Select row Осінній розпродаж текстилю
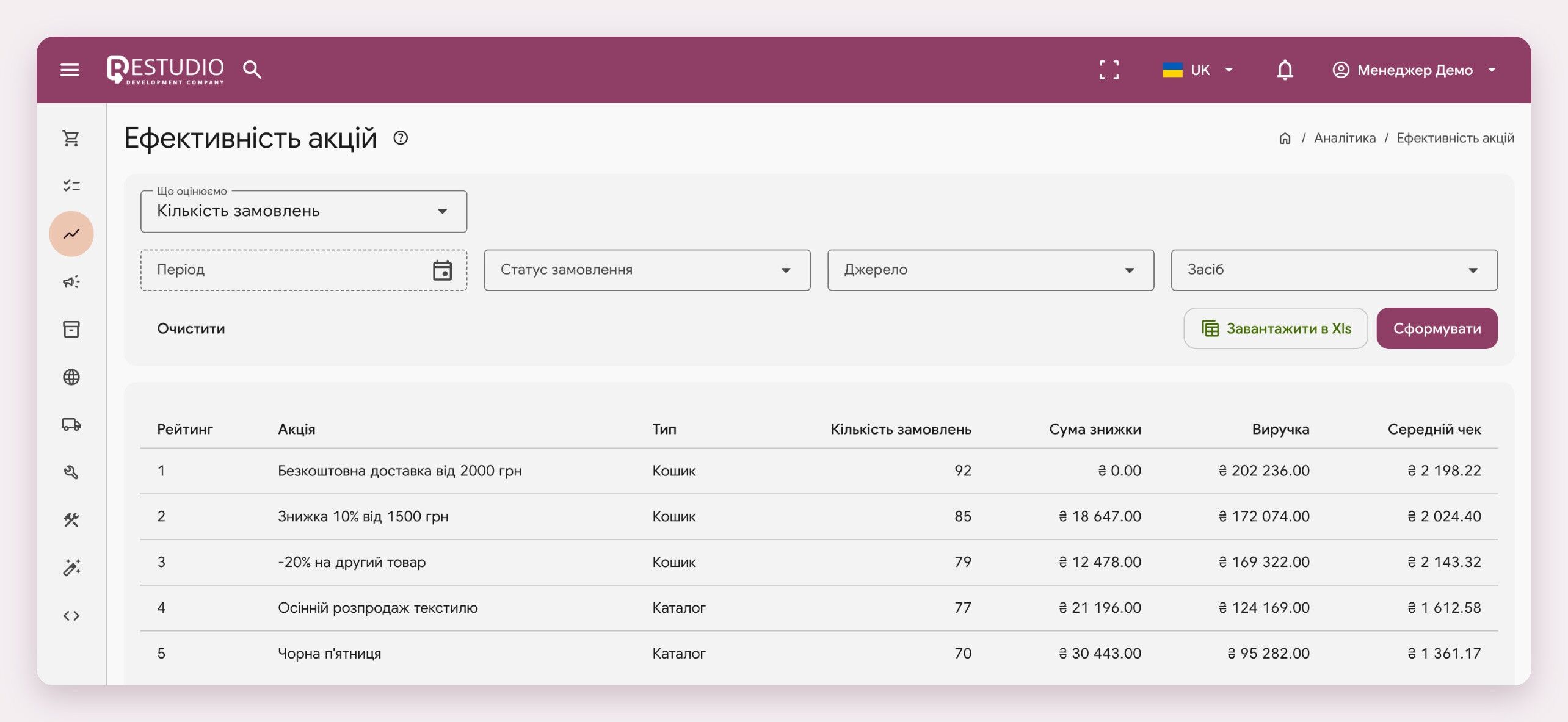 pyautogui.click(x=819, y=608)
